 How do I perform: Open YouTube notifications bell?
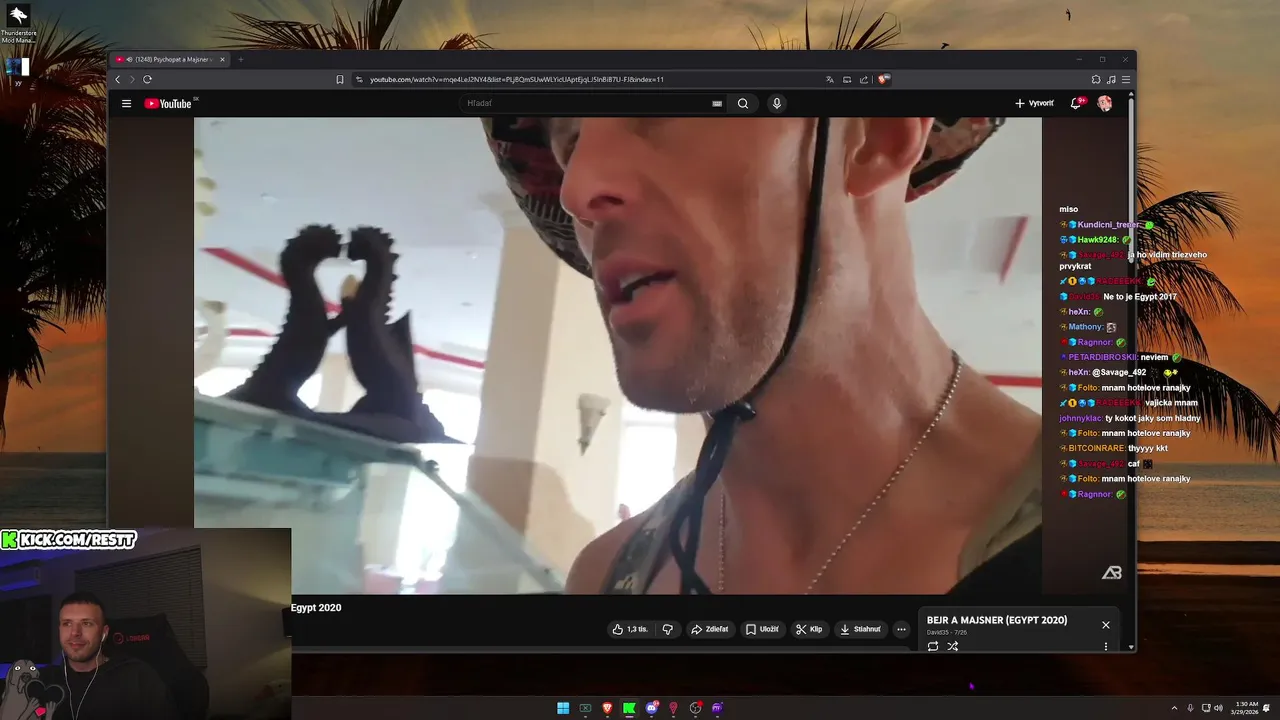click(1076, 103)
